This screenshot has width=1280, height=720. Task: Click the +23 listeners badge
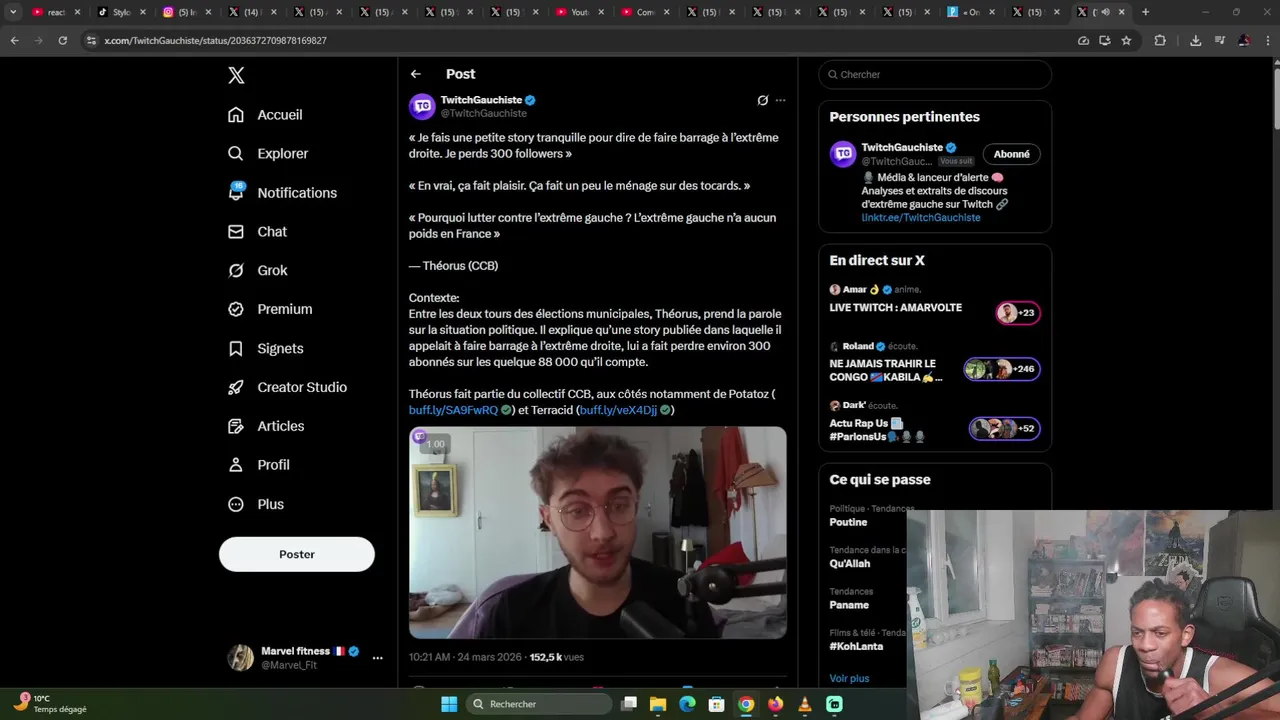(x=1018, y=313)
